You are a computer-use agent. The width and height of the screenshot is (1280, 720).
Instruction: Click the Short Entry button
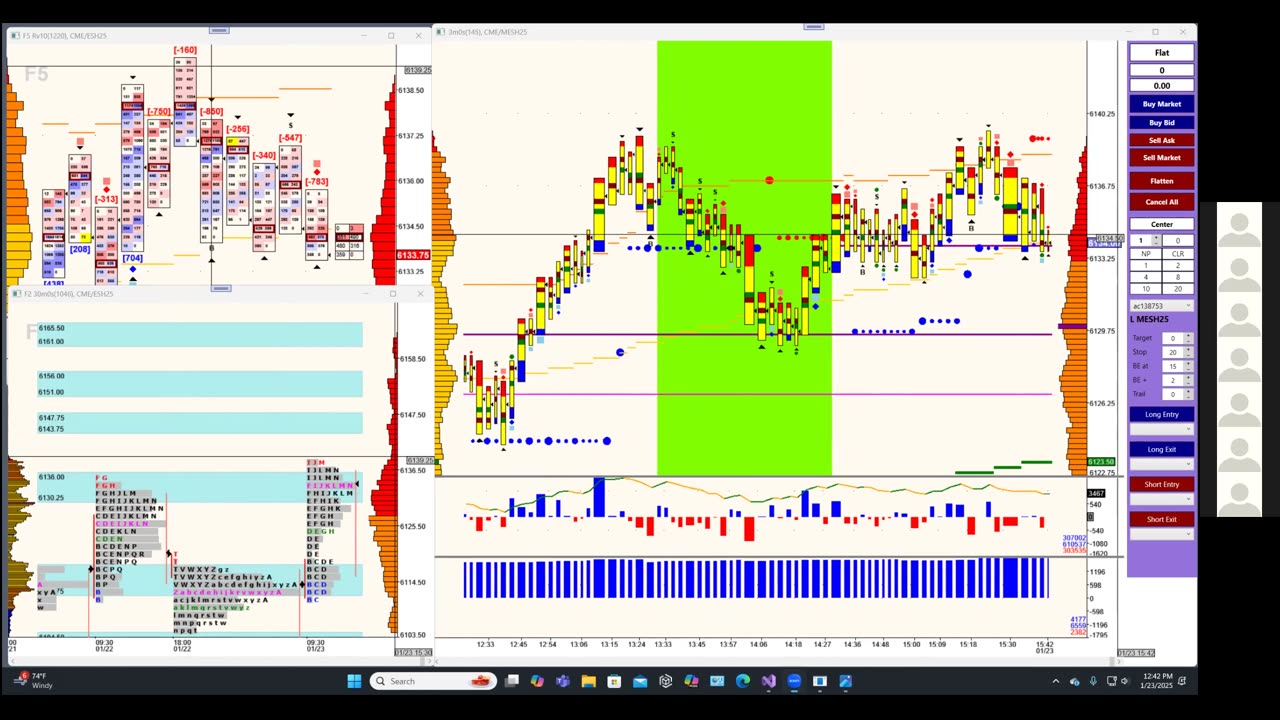click(x=1161, y=484)
